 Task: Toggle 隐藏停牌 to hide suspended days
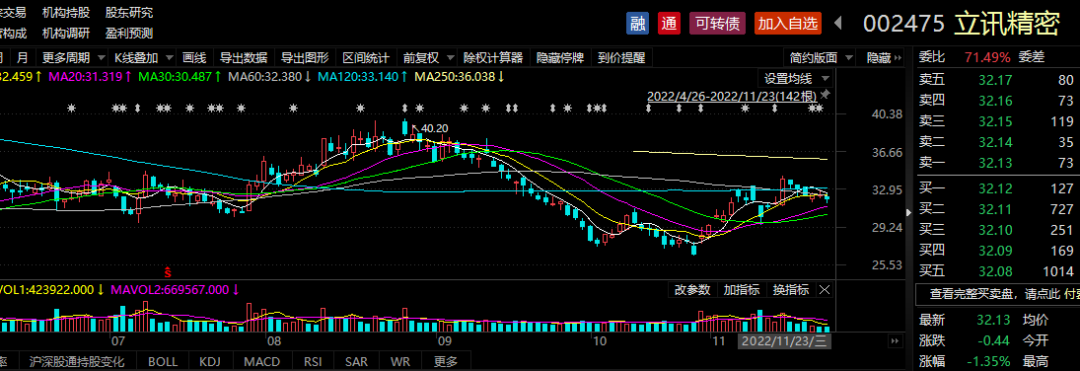[560, 57]
